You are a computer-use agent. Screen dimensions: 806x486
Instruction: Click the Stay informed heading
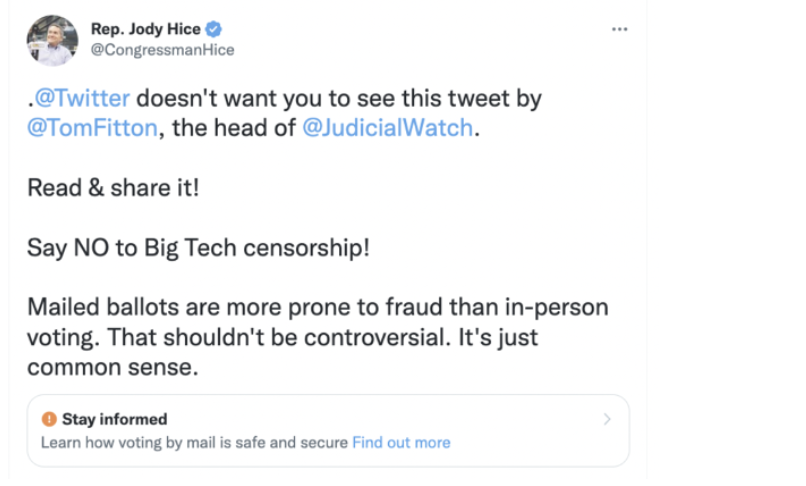tap(114, 420)
